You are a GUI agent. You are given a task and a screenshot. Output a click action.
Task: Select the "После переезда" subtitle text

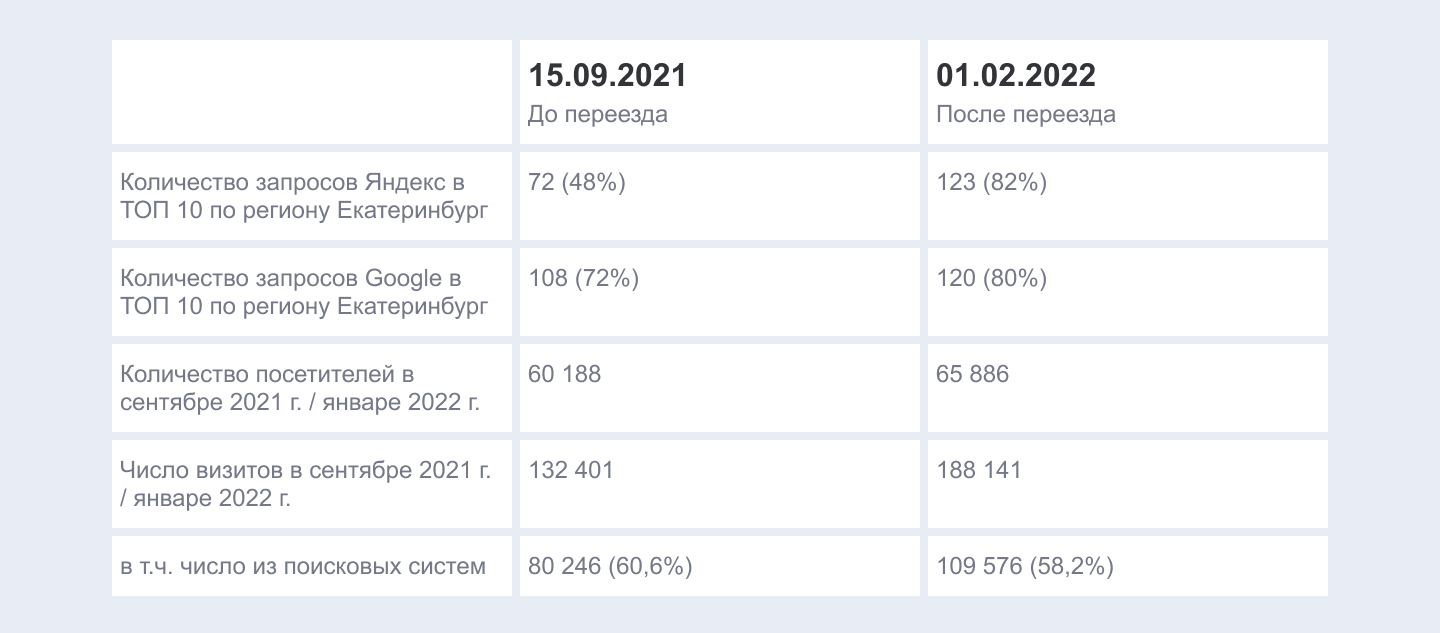click(x=1026, y=114)
